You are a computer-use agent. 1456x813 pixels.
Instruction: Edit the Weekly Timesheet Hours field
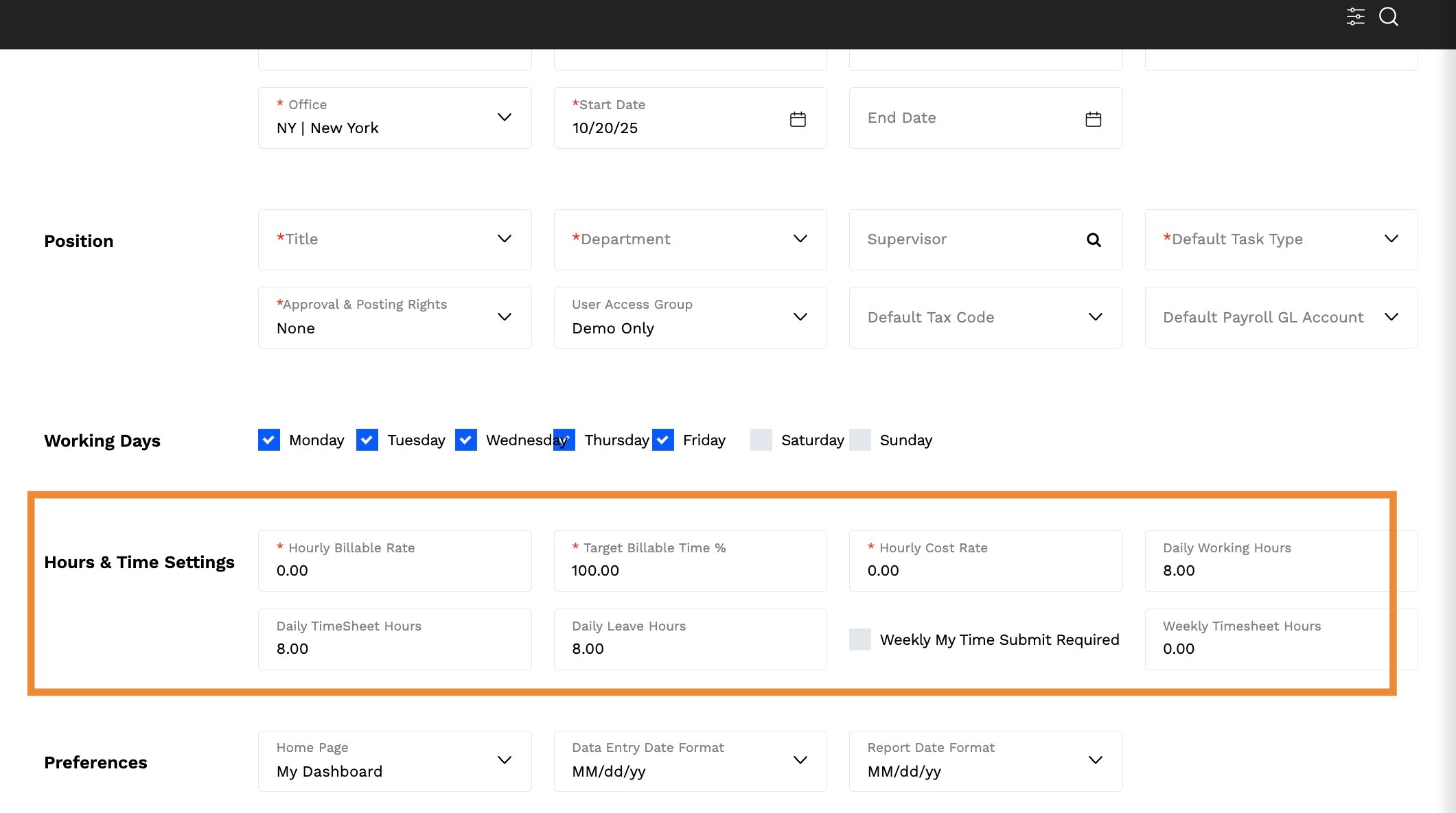1281,639
